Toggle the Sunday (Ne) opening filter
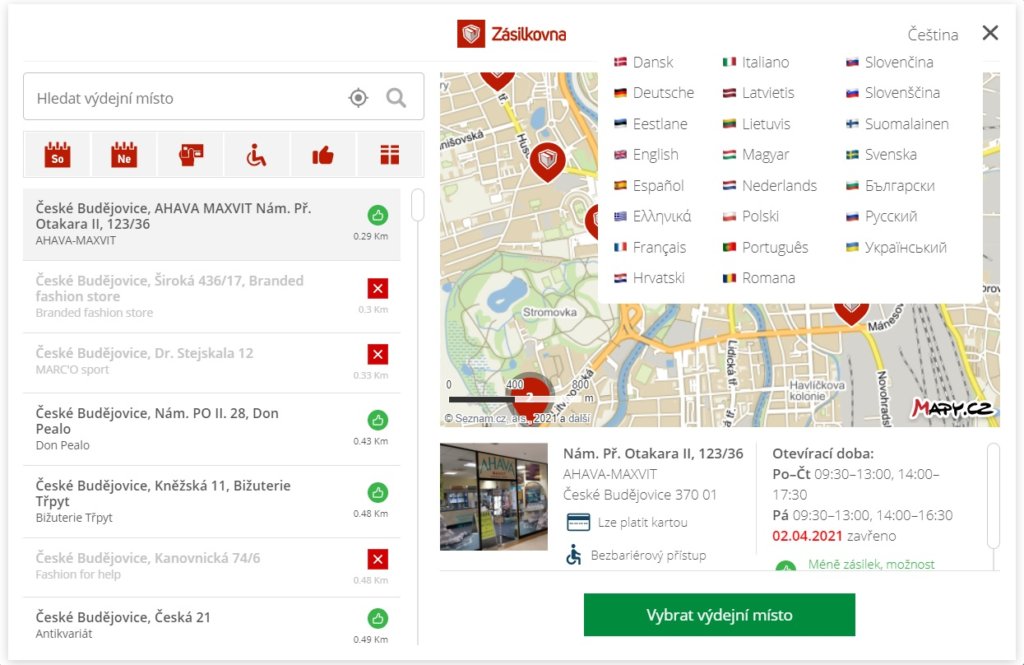Image resolution: width=1024 pixels, height=665 pixels. pos(124,155)
